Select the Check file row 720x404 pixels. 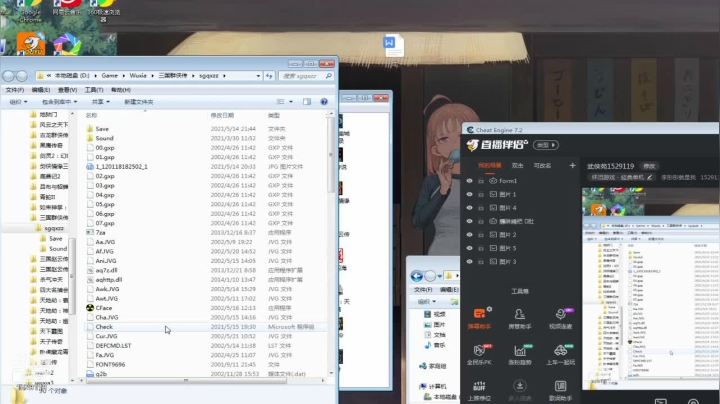pyautogui.click(x=205, y=327)
